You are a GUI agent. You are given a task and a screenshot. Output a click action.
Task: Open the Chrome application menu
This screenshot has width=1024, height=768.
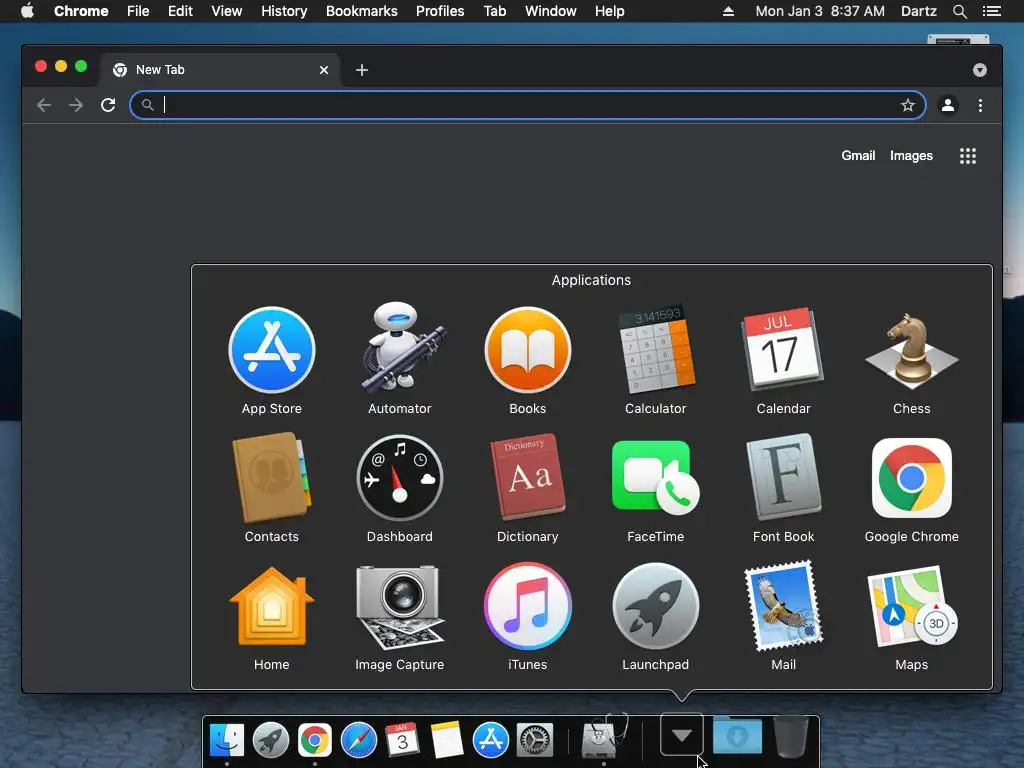(81, 11)
